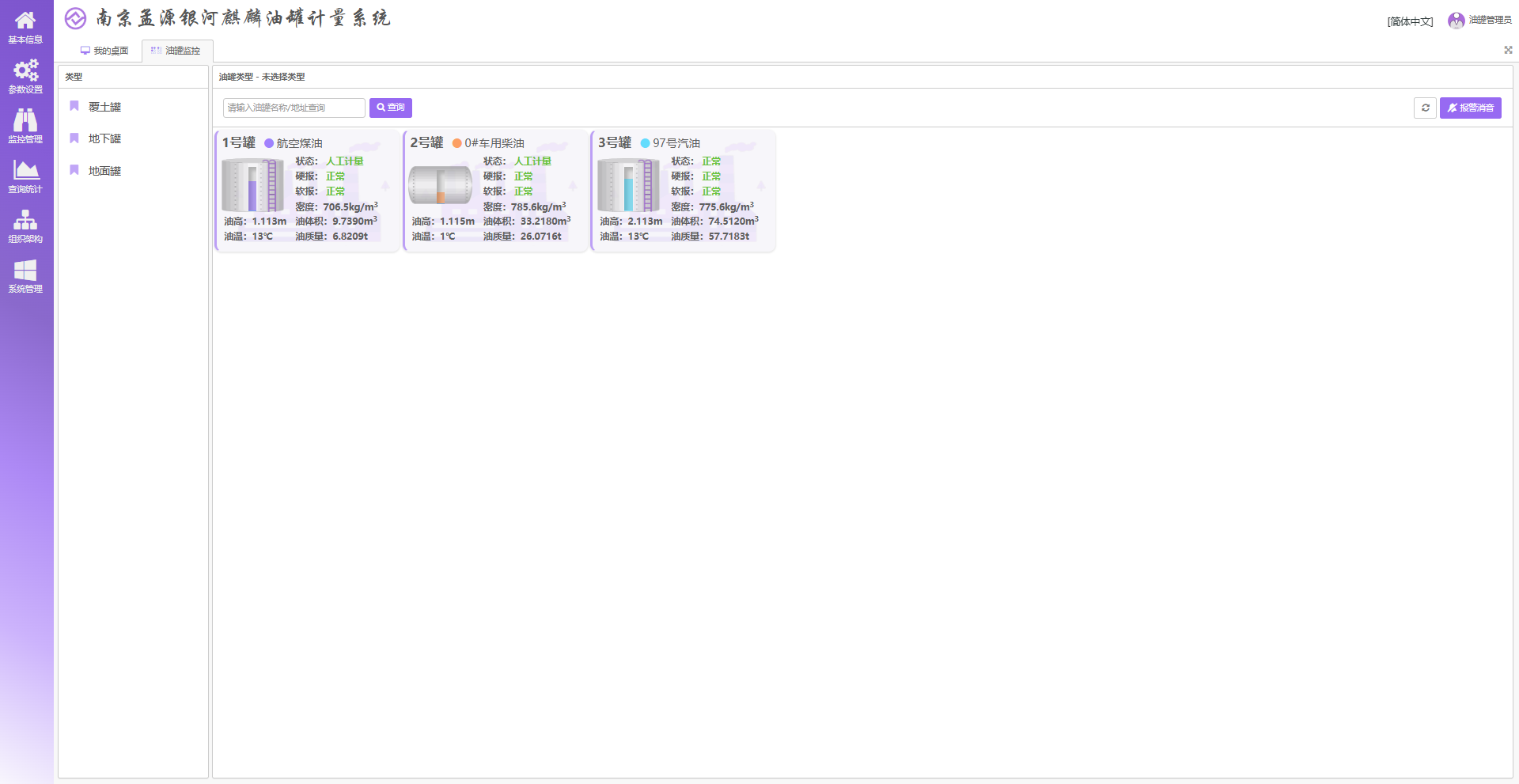The height and width of the screenshot is (784, 1519).
Task: Open the [简体中文] language selector
Action: tap(1410, 21)
